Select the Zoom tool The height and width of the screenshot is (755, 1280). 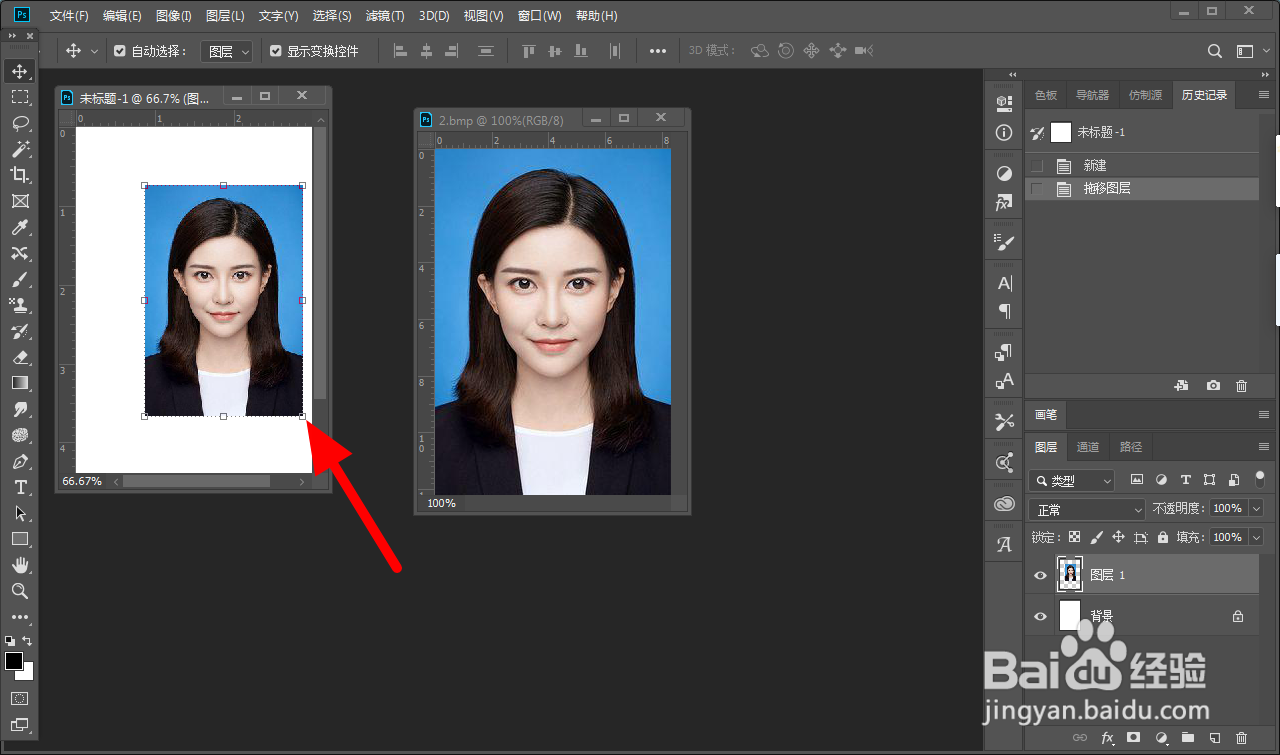(x=19, y=591)
